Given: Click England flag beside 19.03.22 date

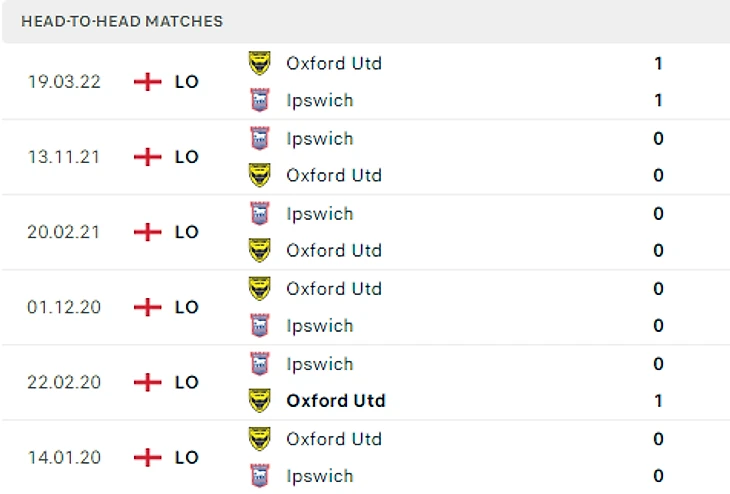Looking at the screenshot, I should coord(148,82).
